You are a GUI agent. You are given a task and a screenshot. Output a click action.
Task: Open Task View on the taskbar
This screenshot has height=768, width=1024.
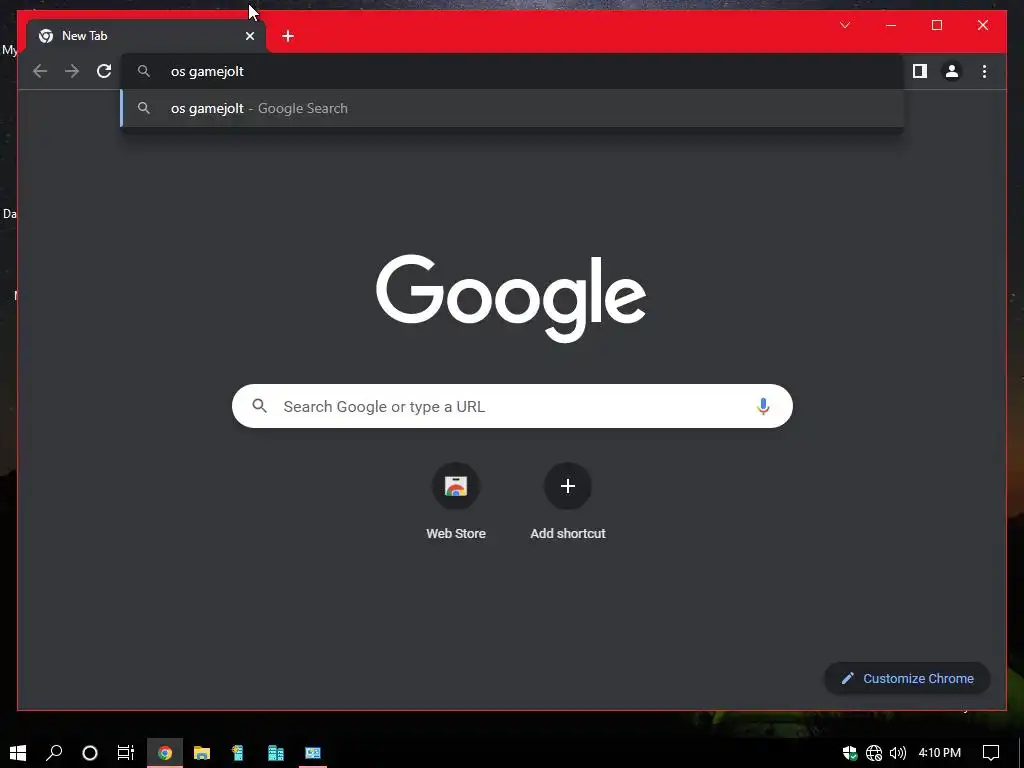pyautogui.click(x=125, y=753)
